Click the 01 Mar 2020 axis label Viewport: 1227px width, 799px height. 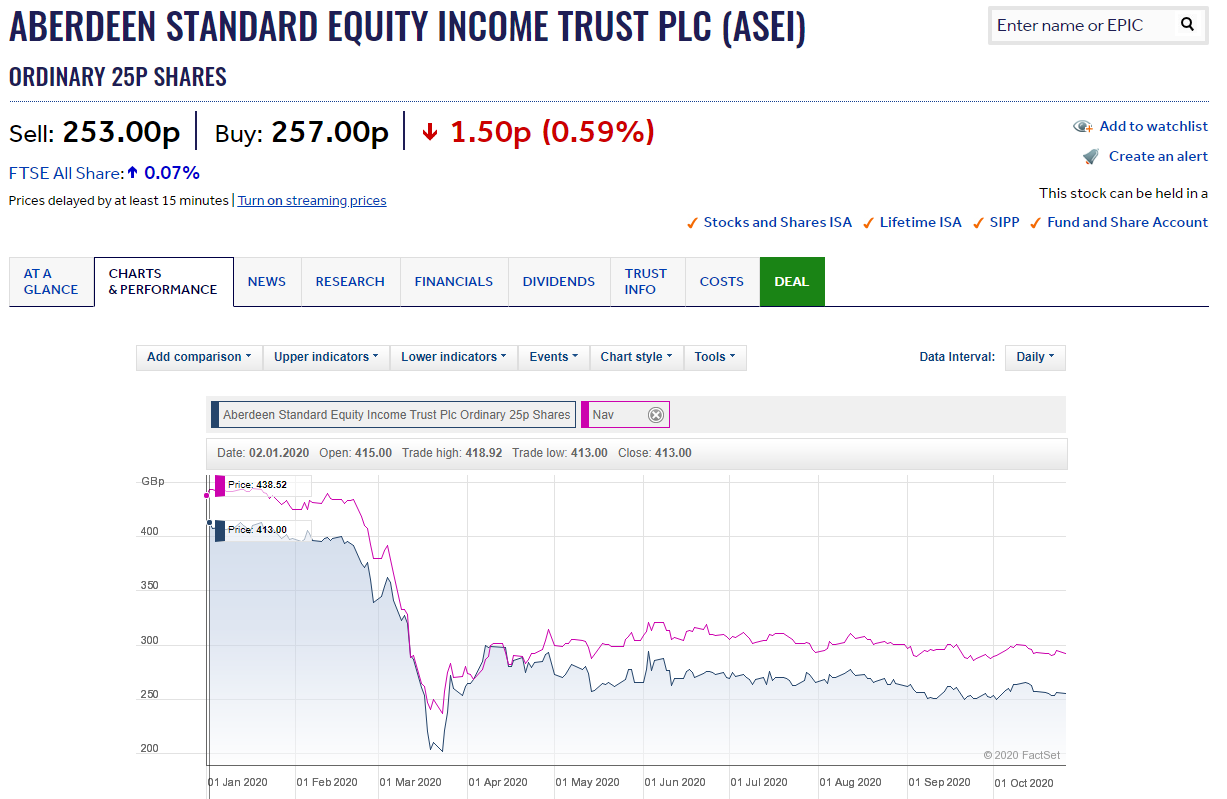410,782
